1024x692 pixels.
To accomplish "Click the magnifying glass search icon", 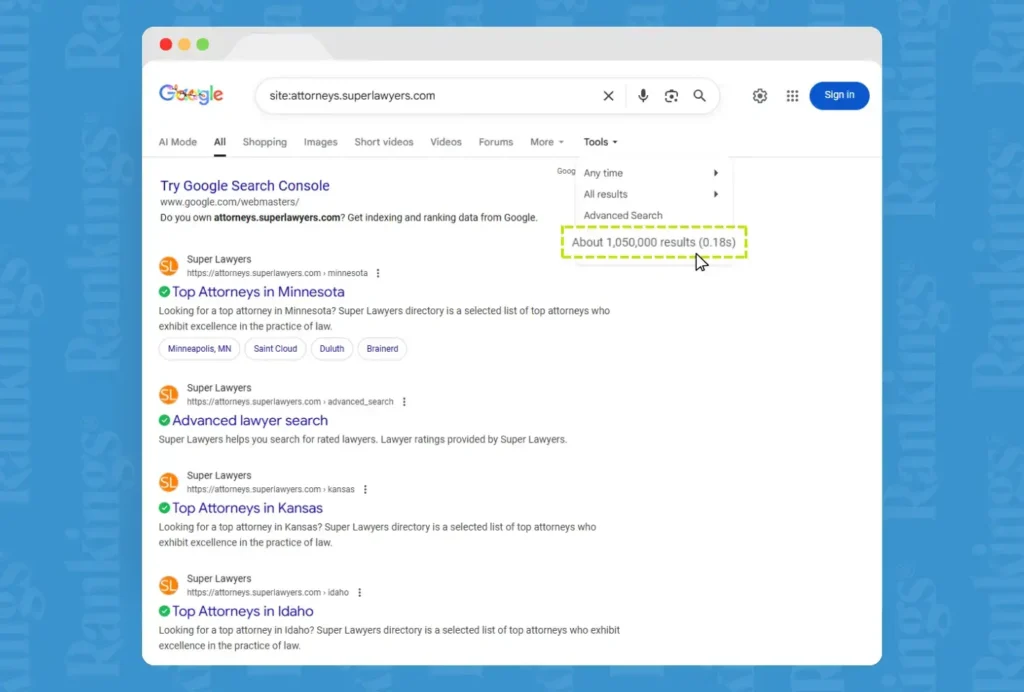I will tap(699, 96).
